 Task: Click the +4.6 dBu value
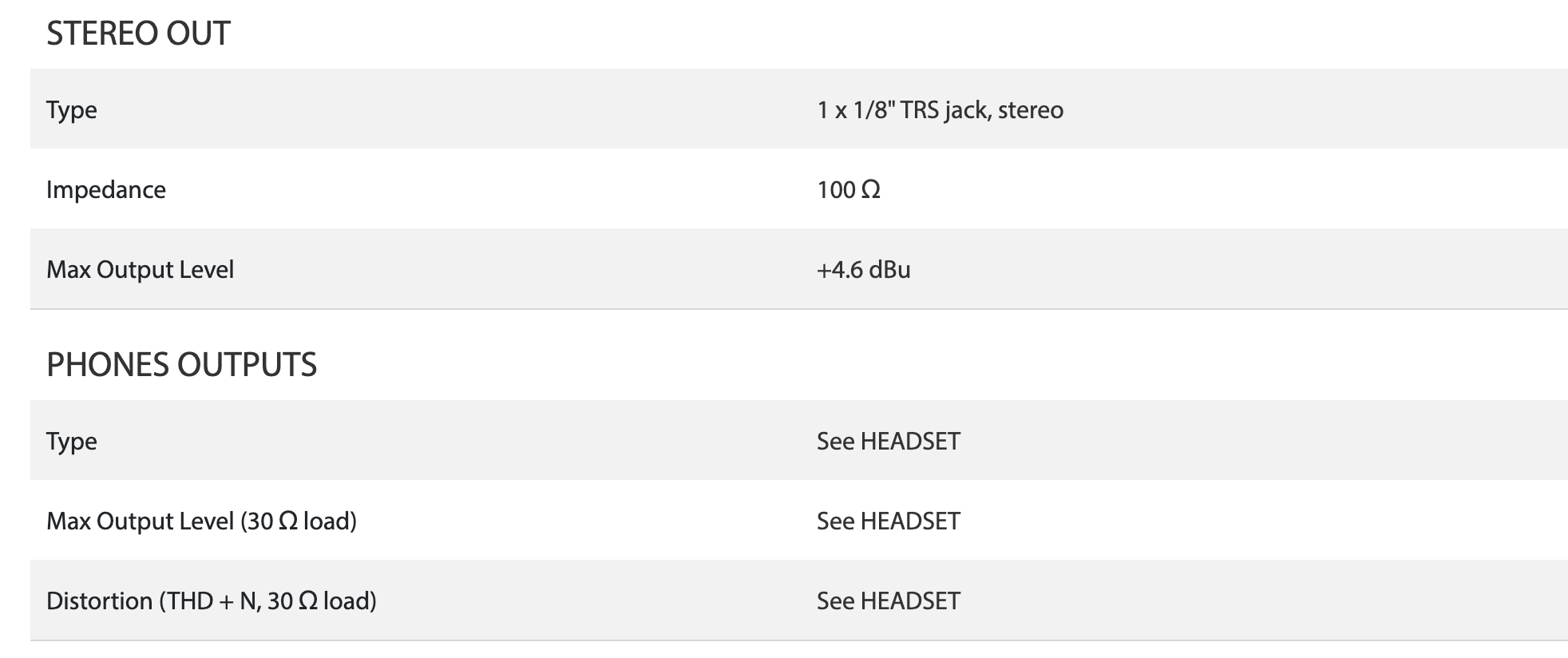[864, 269]
